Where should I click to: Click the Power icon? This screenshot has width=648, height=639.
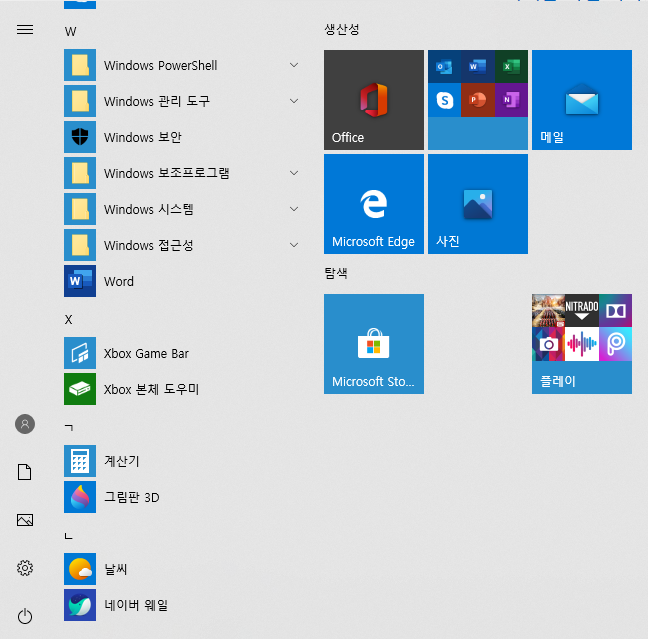[25, 616]
